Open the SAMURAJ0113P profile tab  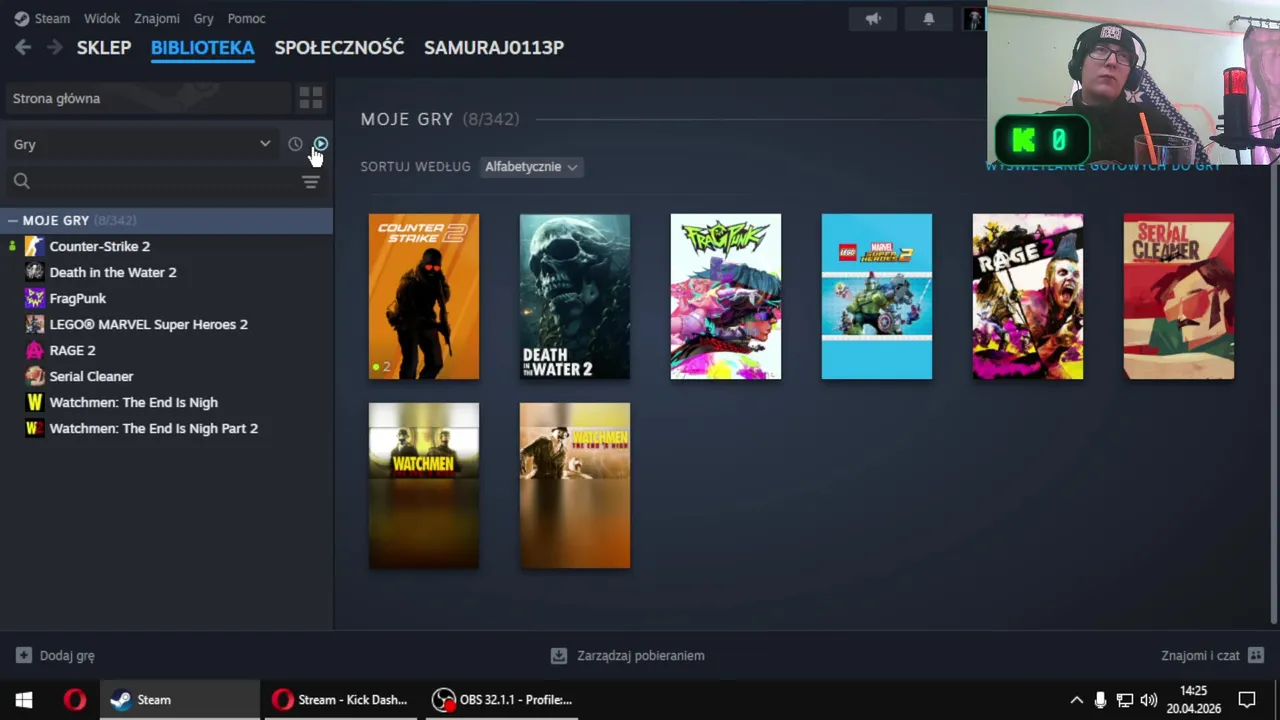coord(494,47)
